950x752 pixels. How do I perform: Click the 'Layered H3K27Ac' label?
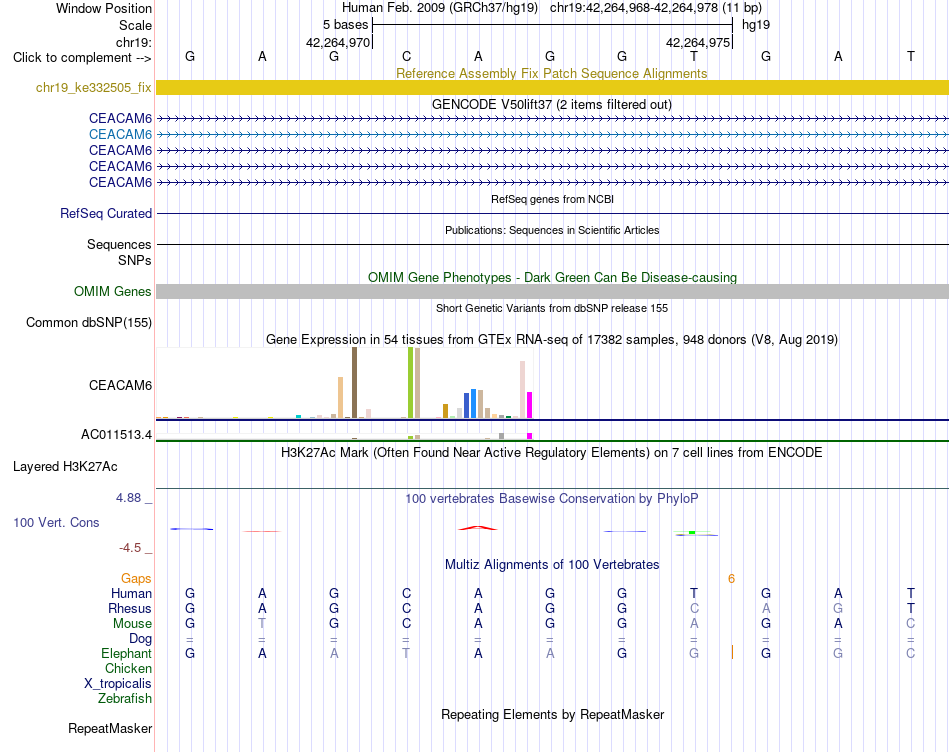coord(65,467)
